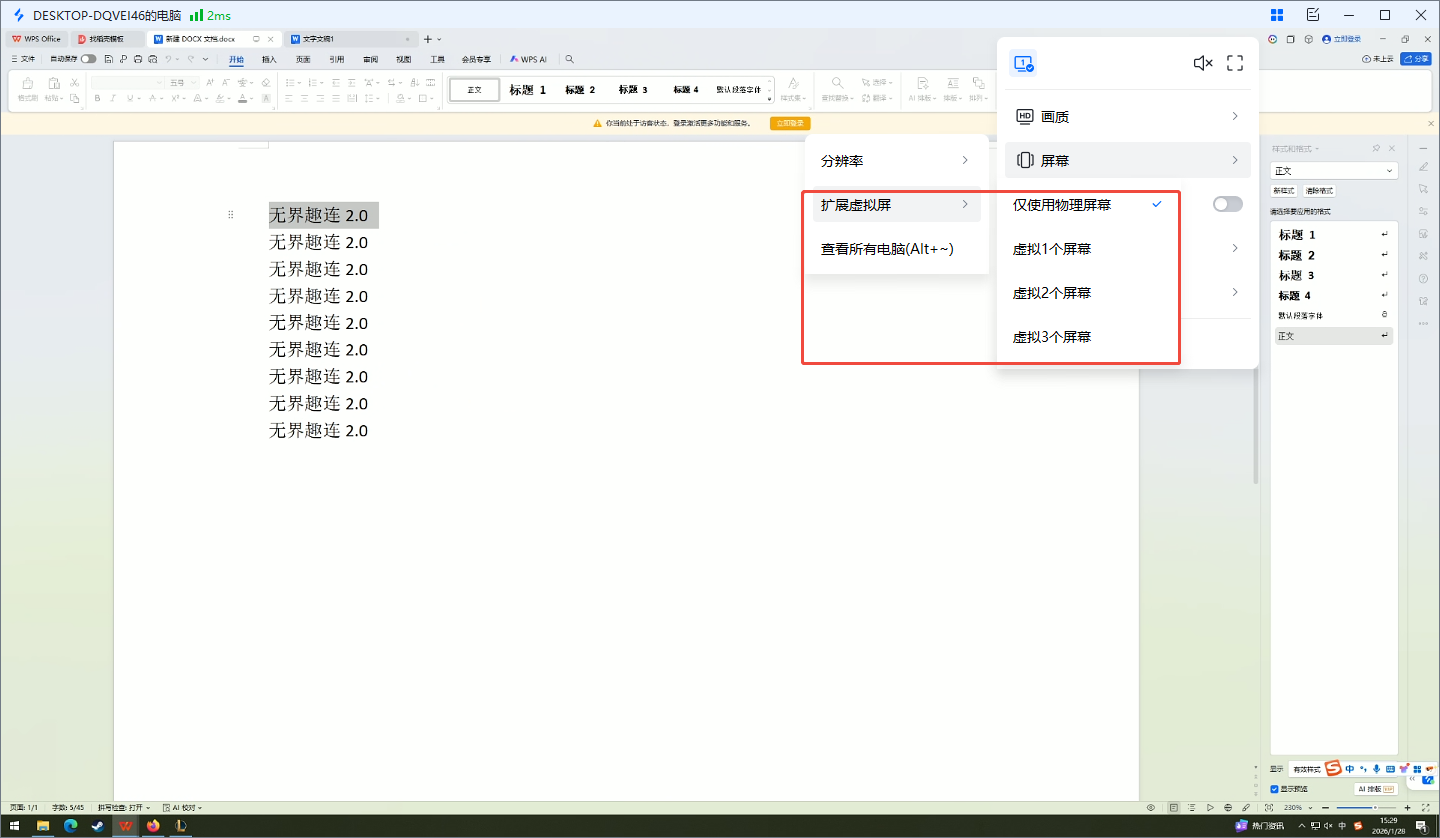Select 虚拟2个屏幕 menu option
Screen dimensions: 1440x838
tap(1052, 293)
